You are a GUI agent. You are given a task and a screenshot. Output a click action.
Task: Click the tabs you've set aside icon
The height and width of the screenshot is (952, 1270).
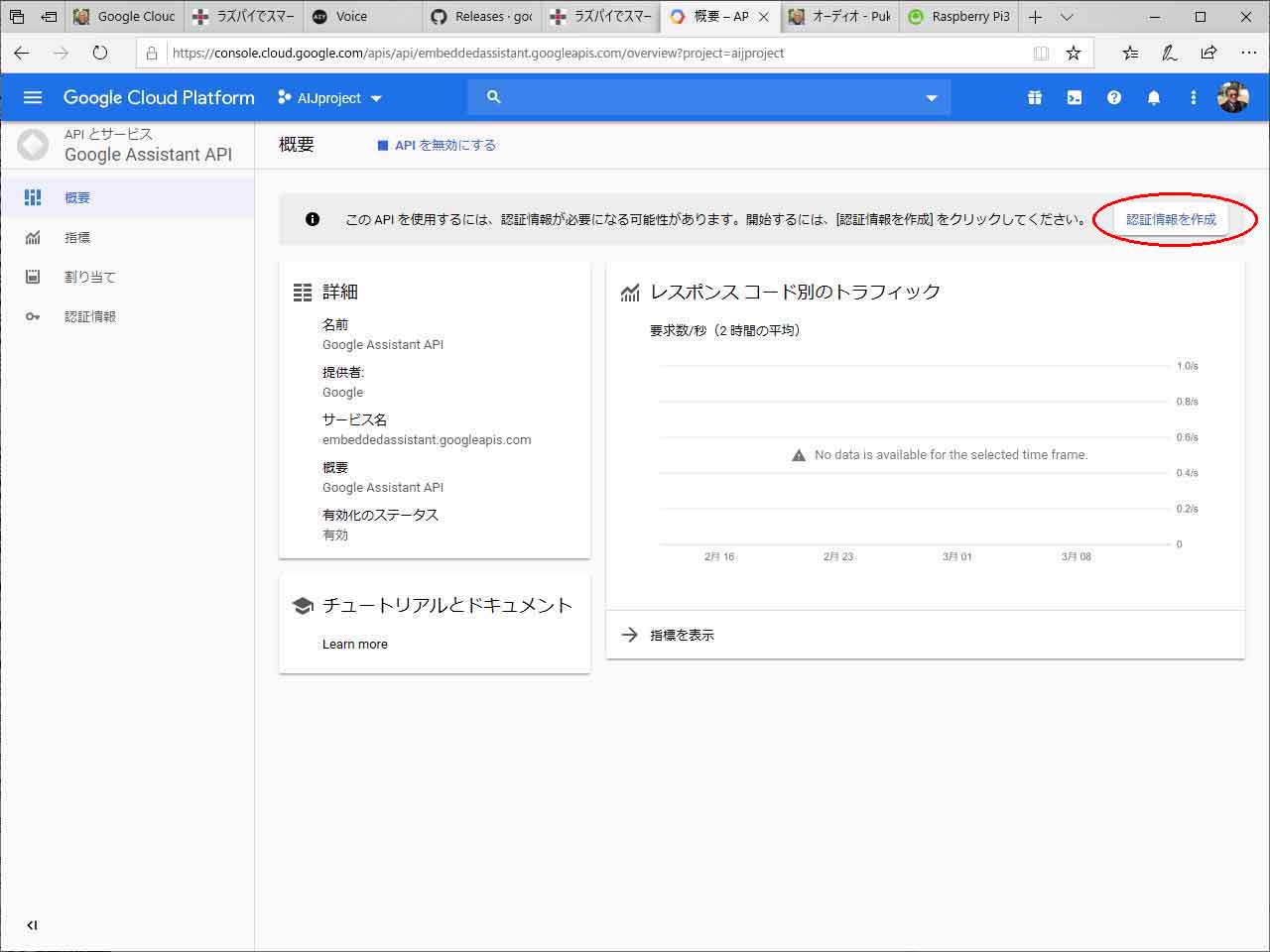click(16, 17)
